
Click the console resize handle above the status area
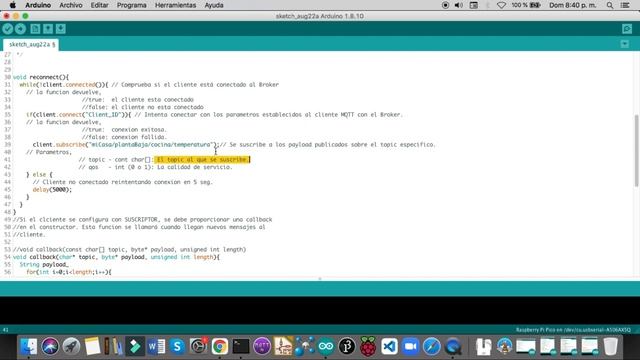[x=320, y=279]
